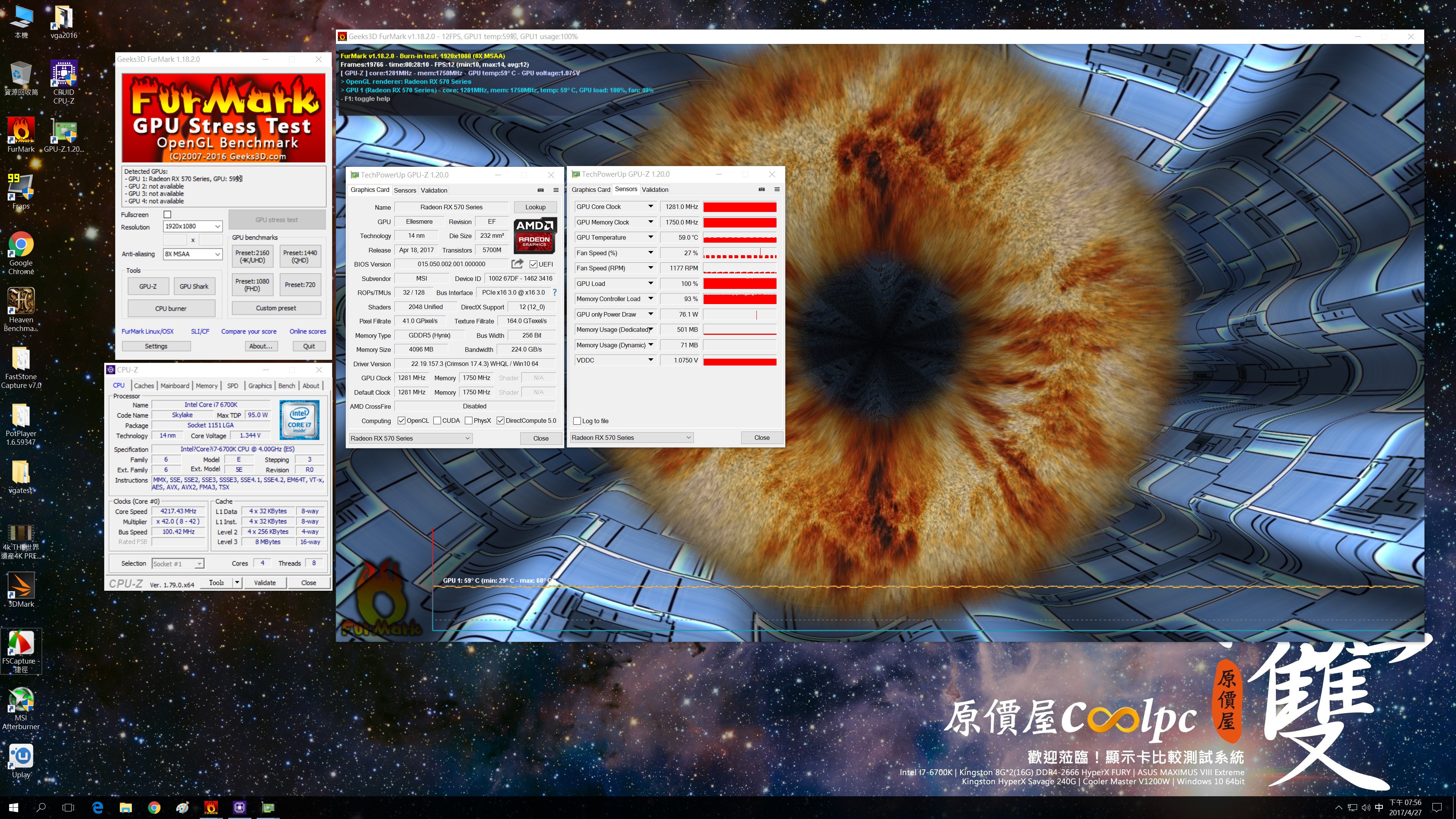1456x819 pixels.
Task: Open the Compare your score link
Action: click(x=249, y=332)
